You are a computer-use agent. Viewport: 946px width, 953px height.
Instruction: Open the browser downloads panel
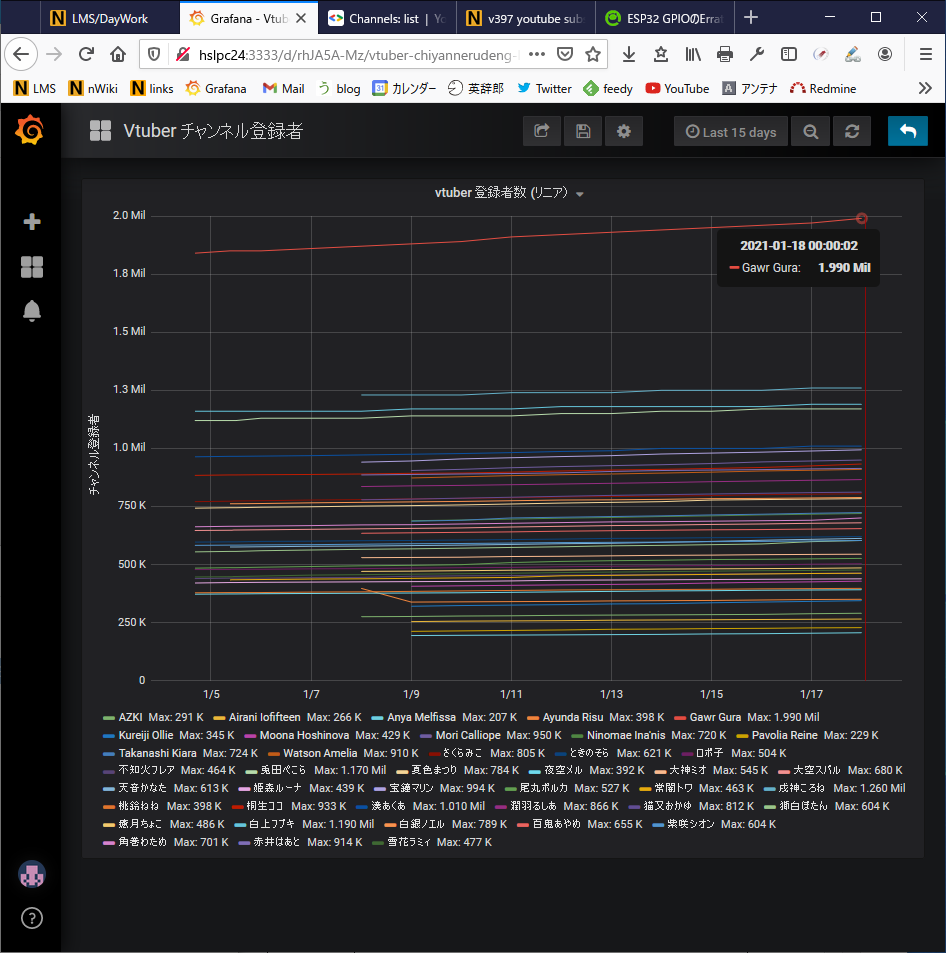point(629,55)
